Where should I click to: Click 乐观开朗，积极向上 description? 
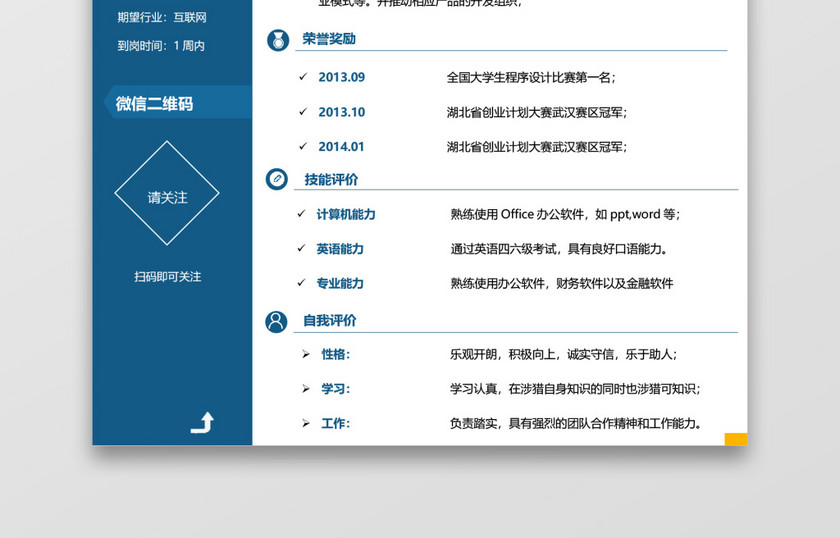564,354
